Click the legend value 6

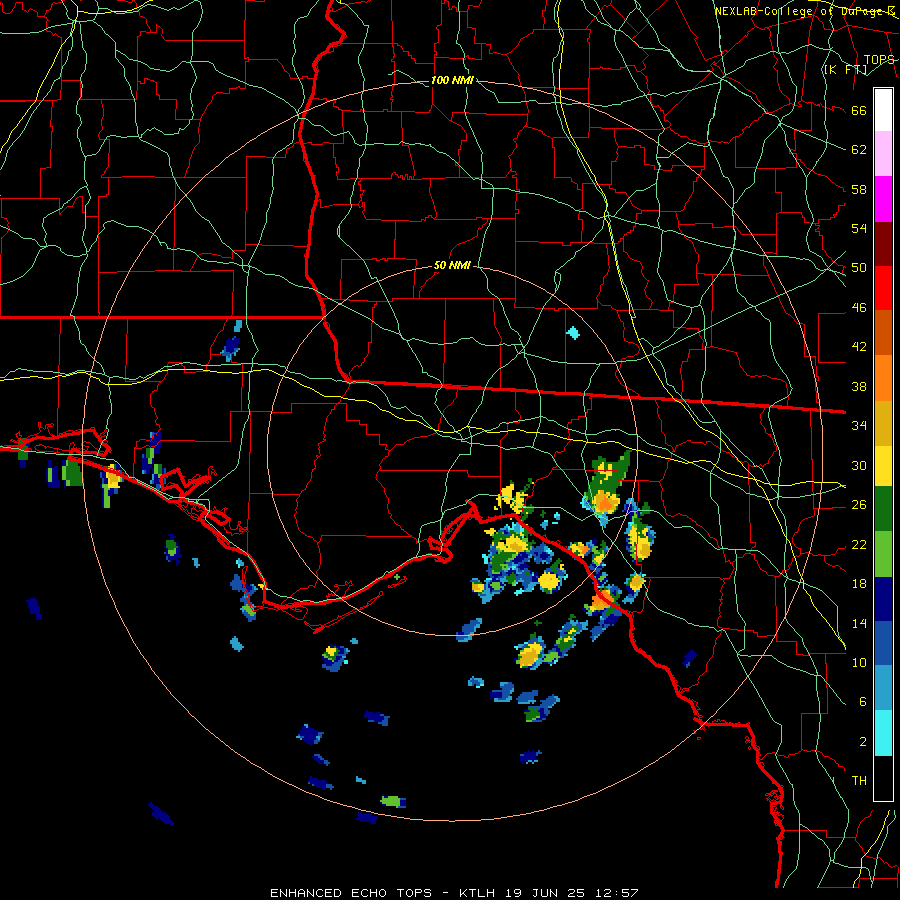[863, 701]
